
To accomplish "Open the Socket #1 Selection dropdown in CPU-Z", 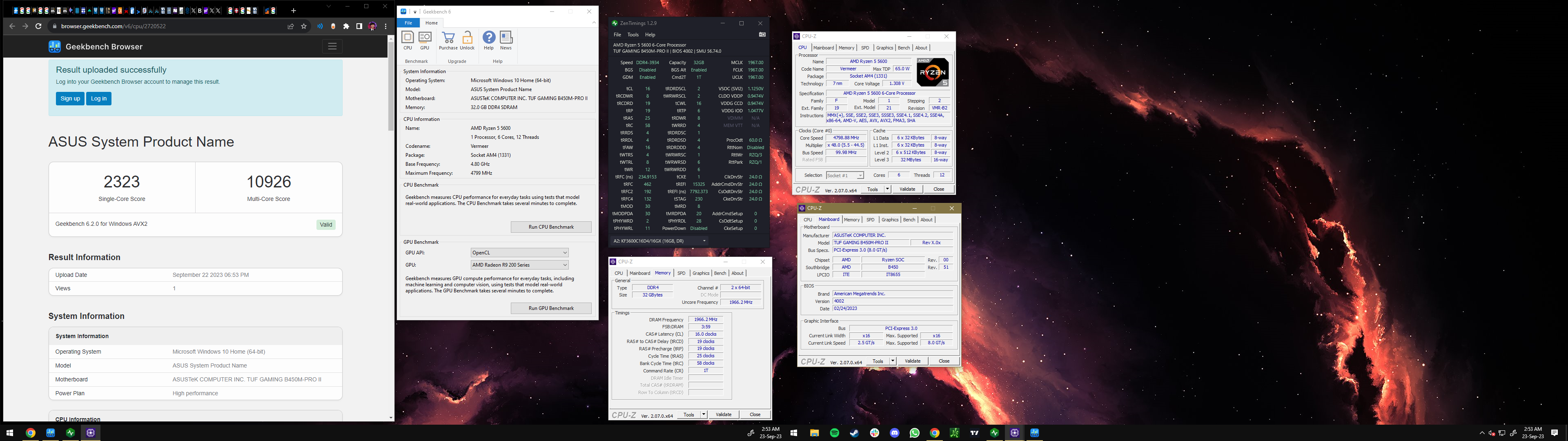I will (x=845, y=176).
